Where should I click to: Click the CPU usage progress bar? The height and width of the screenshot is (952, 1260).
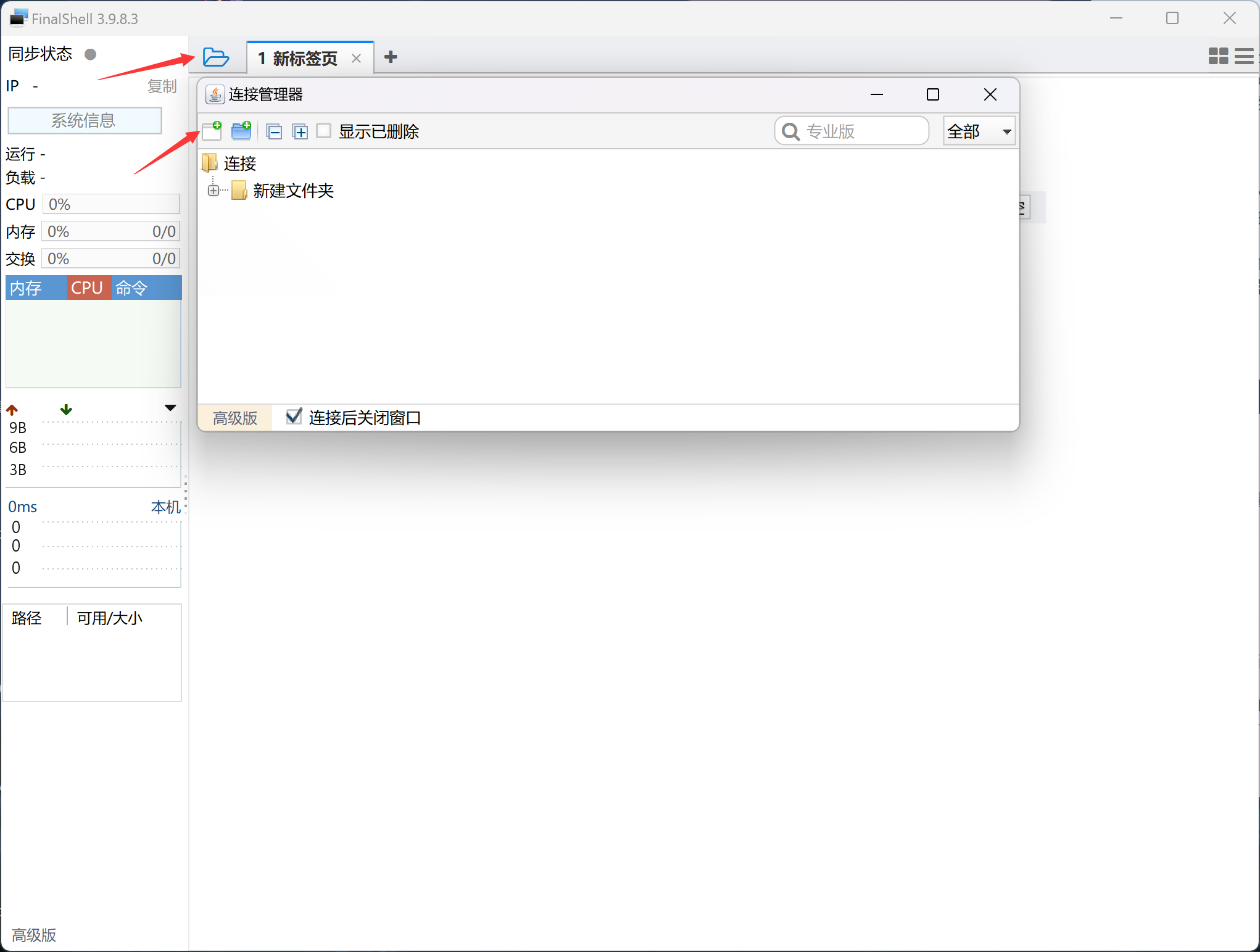point(111,204)
